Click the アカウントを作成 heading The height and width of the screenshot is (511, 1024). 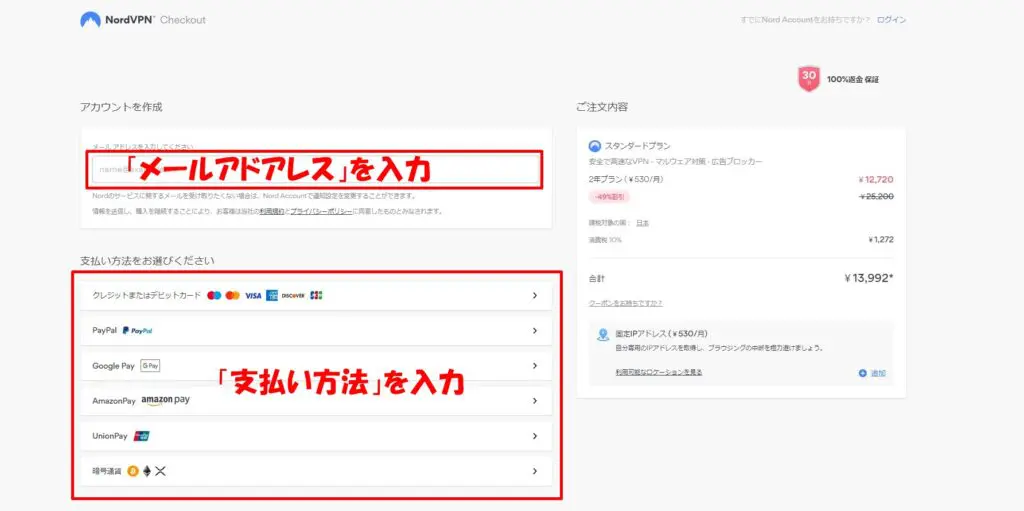121,107
